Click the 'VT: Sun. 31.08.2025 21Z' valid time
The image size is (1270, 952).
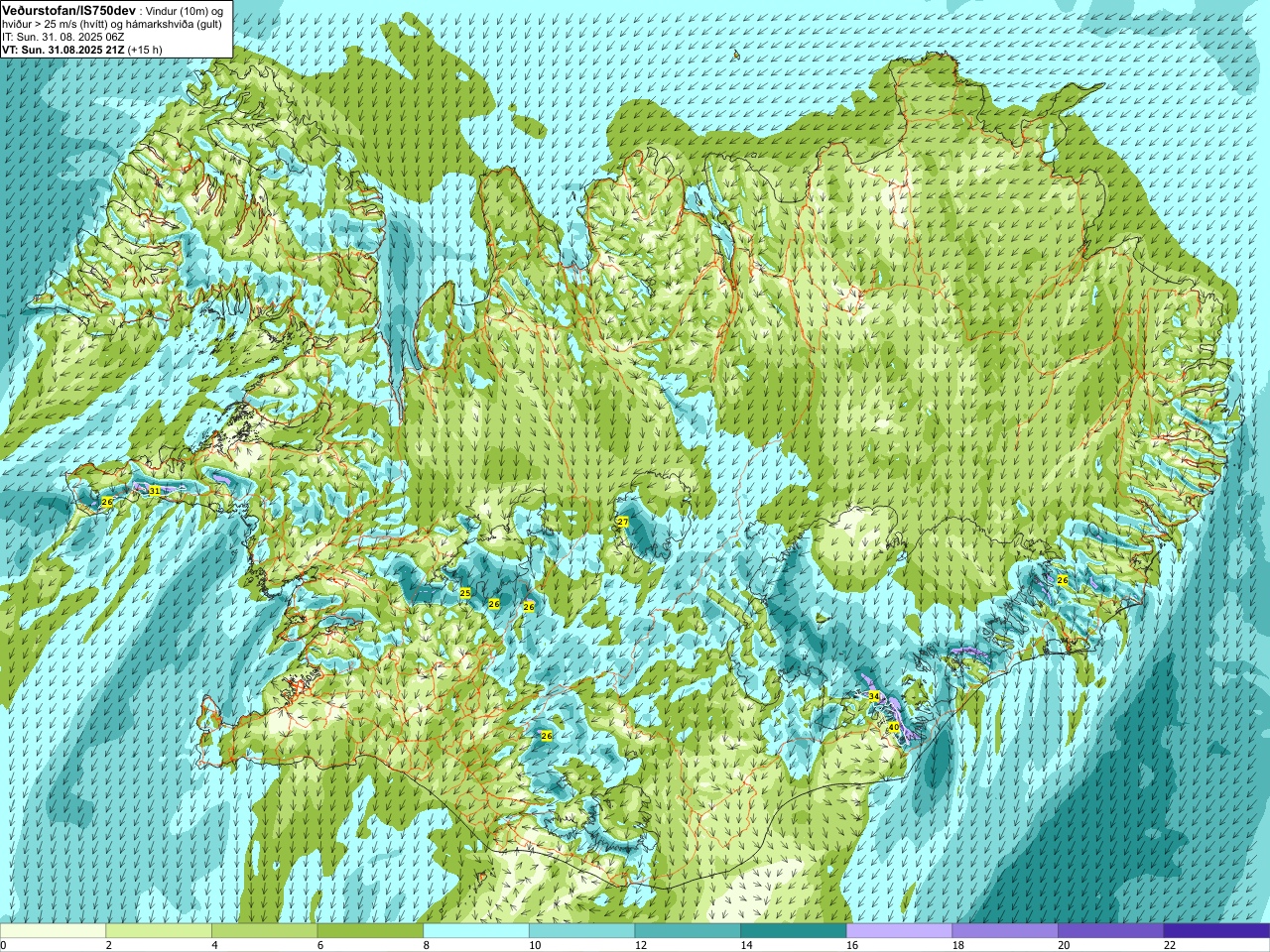(x=63, y=50)
